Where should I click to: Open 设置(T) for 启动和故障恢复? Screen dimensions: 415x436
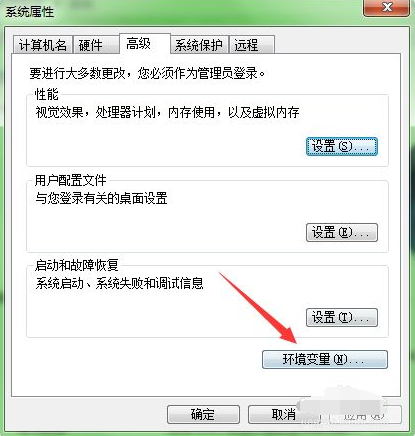[342, 317]
